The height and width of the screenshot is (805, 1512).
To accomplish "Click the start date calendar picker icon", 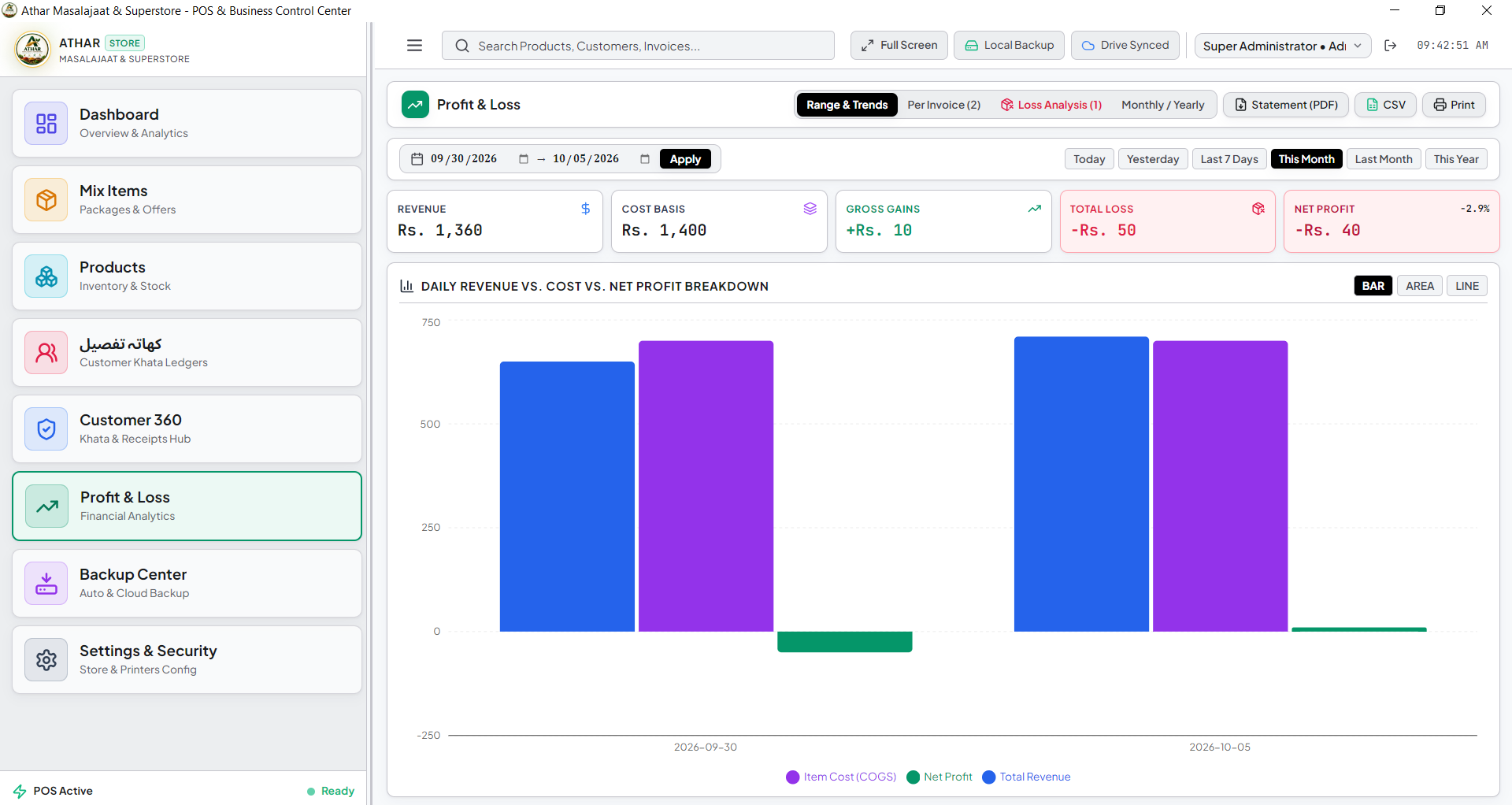I will pos(524,159).
